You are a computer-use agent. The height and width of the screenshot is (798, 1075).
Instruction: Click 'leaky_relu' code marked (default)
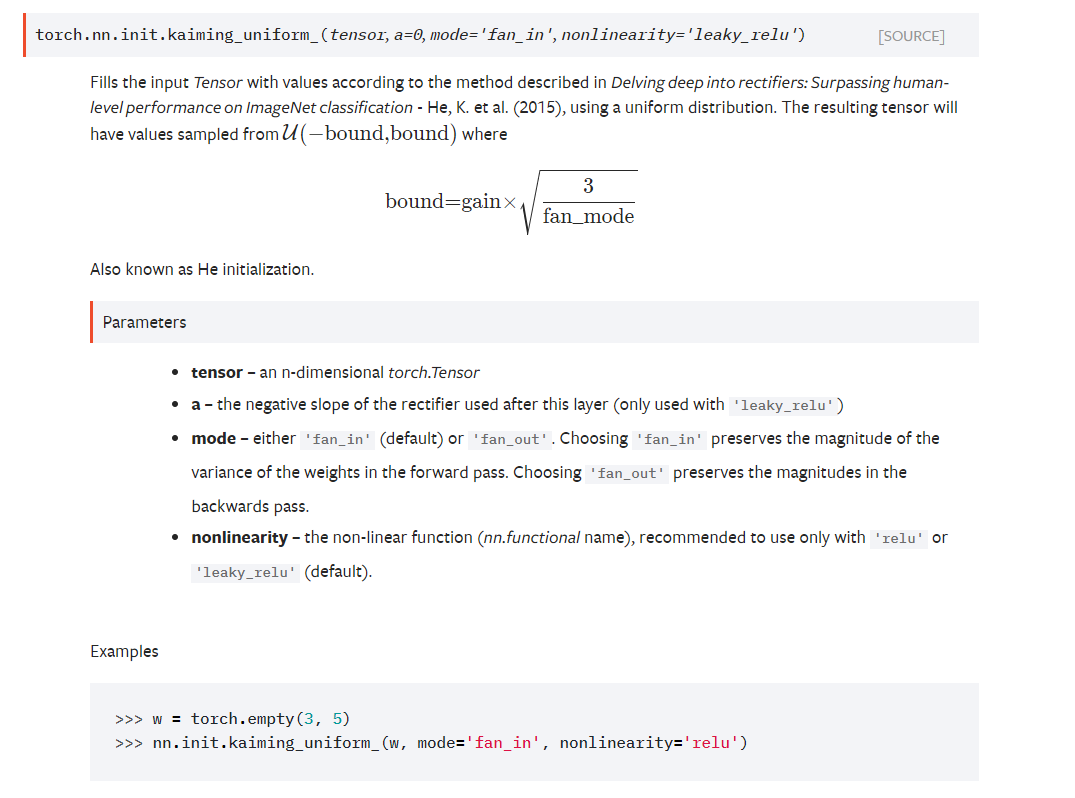click(245, 572)
